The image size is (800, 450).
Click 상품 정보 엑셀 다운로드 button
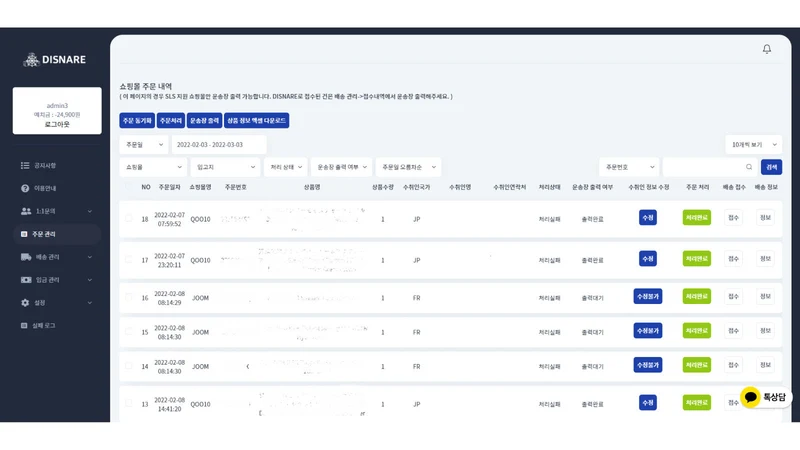click(257, 120)
